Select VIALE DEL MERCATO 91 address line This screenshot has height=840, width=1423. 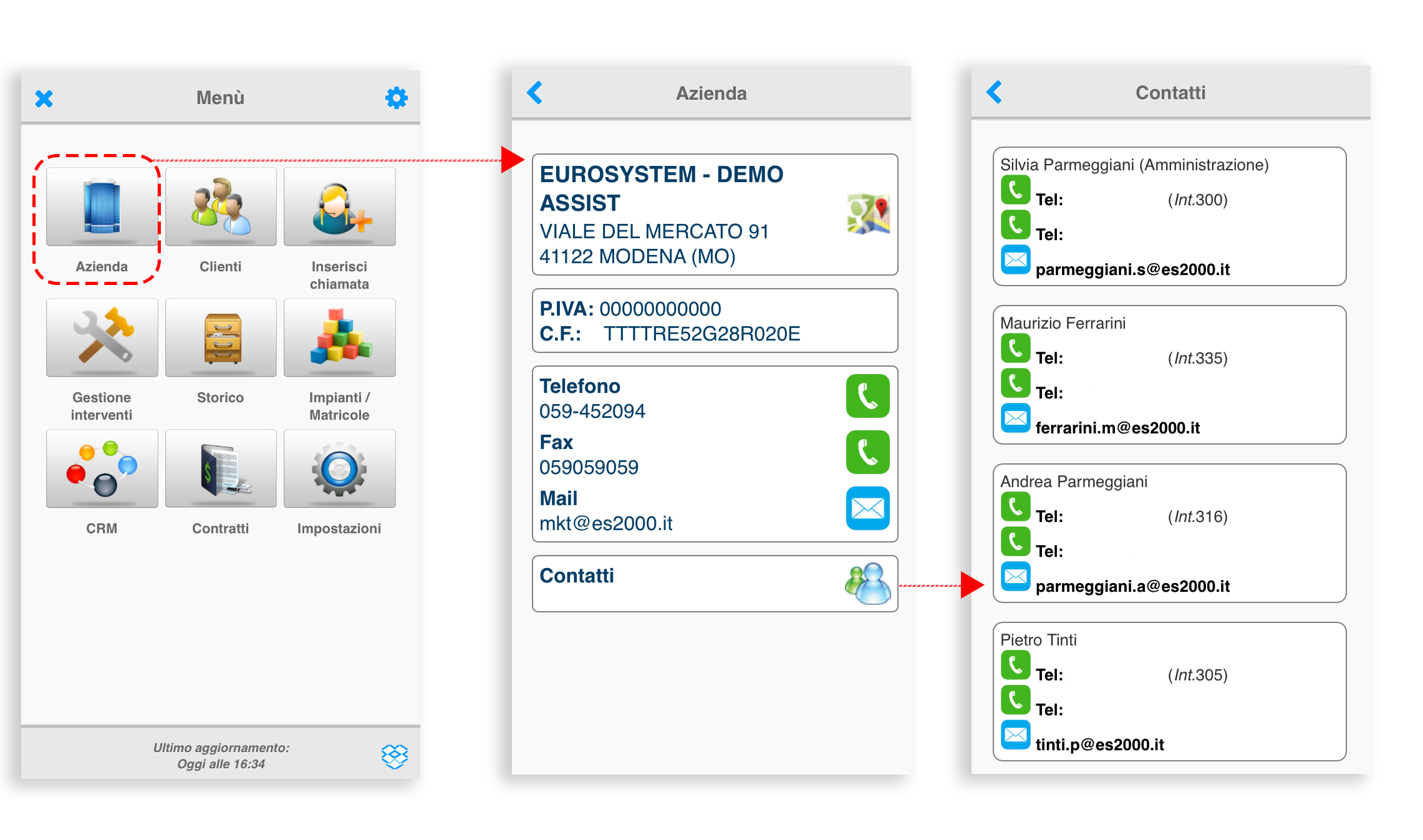654,231
